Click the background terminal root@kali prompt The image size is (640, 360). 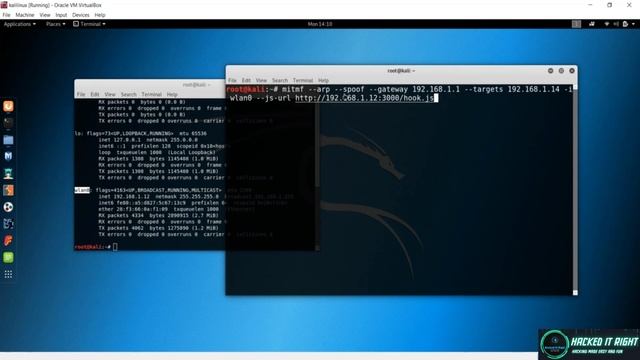[x=93, y=247]
